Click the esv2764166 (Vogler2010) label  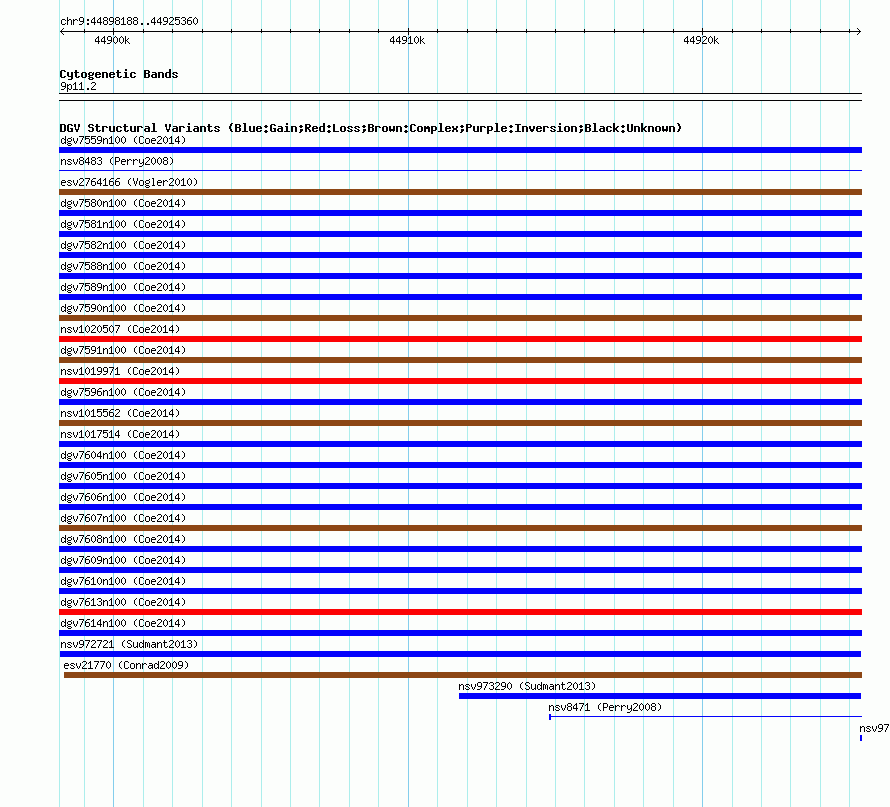pos(129,182)
